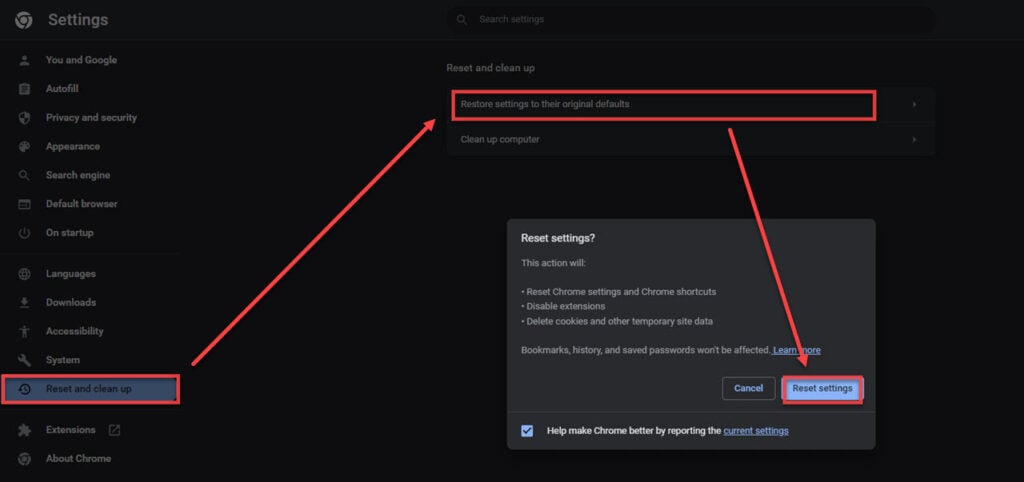Click the Appearance palette icon
Screen dimensions: 1024x482
click(x=24, y=146)
